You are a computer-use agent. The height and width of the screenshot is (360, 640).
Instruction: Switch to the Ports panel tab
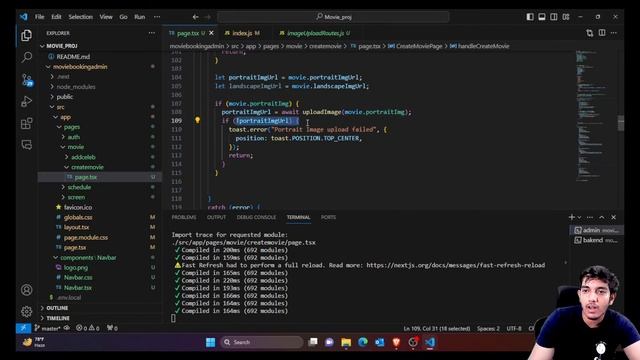coord(328,217)
